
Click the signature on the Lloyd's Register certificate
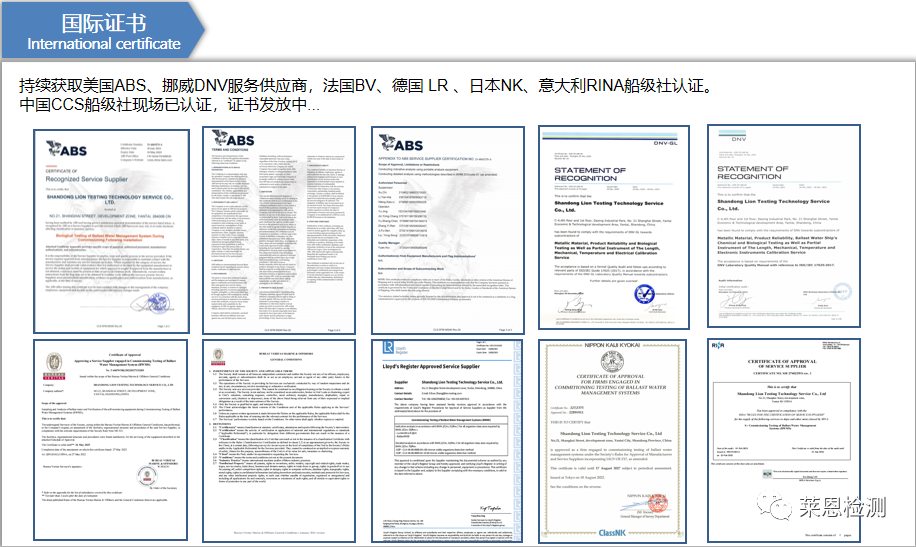490,508
